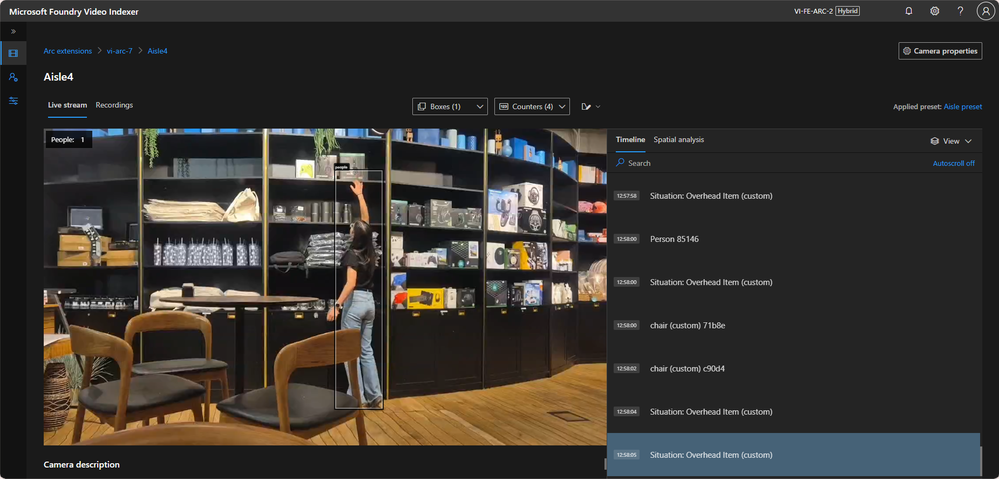Viewport: 999px width, 479px height.
Task: Select the Person 85146 entry
Action: click(793, 239)
